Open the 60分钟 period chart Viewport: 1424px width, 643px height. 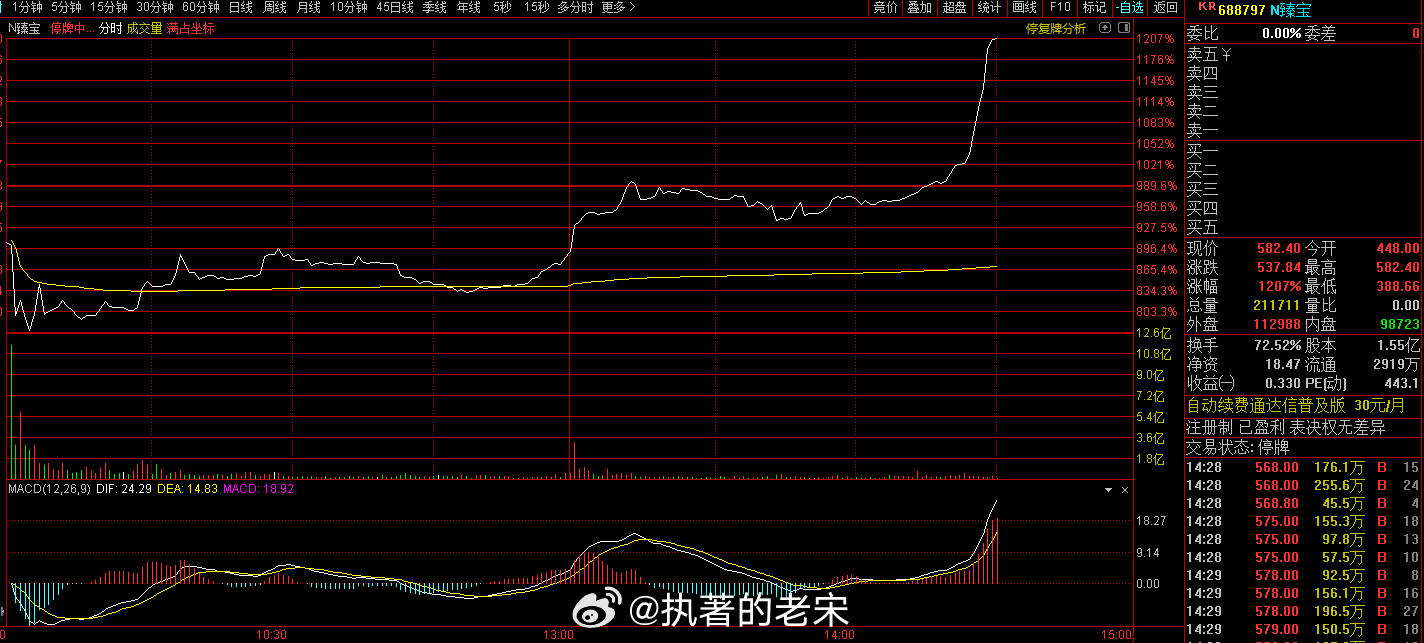pos(200,7)
